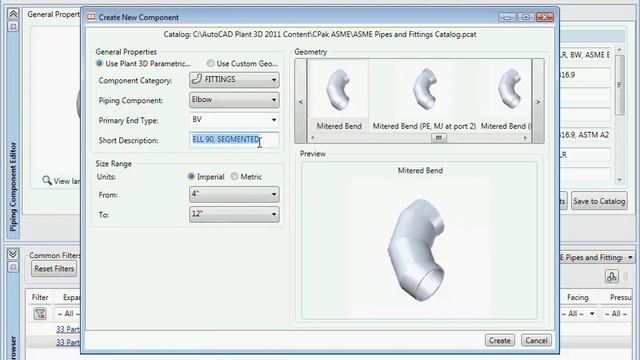Click the View larger magnifier icon

pyautogui.click(x=47, y=180)
